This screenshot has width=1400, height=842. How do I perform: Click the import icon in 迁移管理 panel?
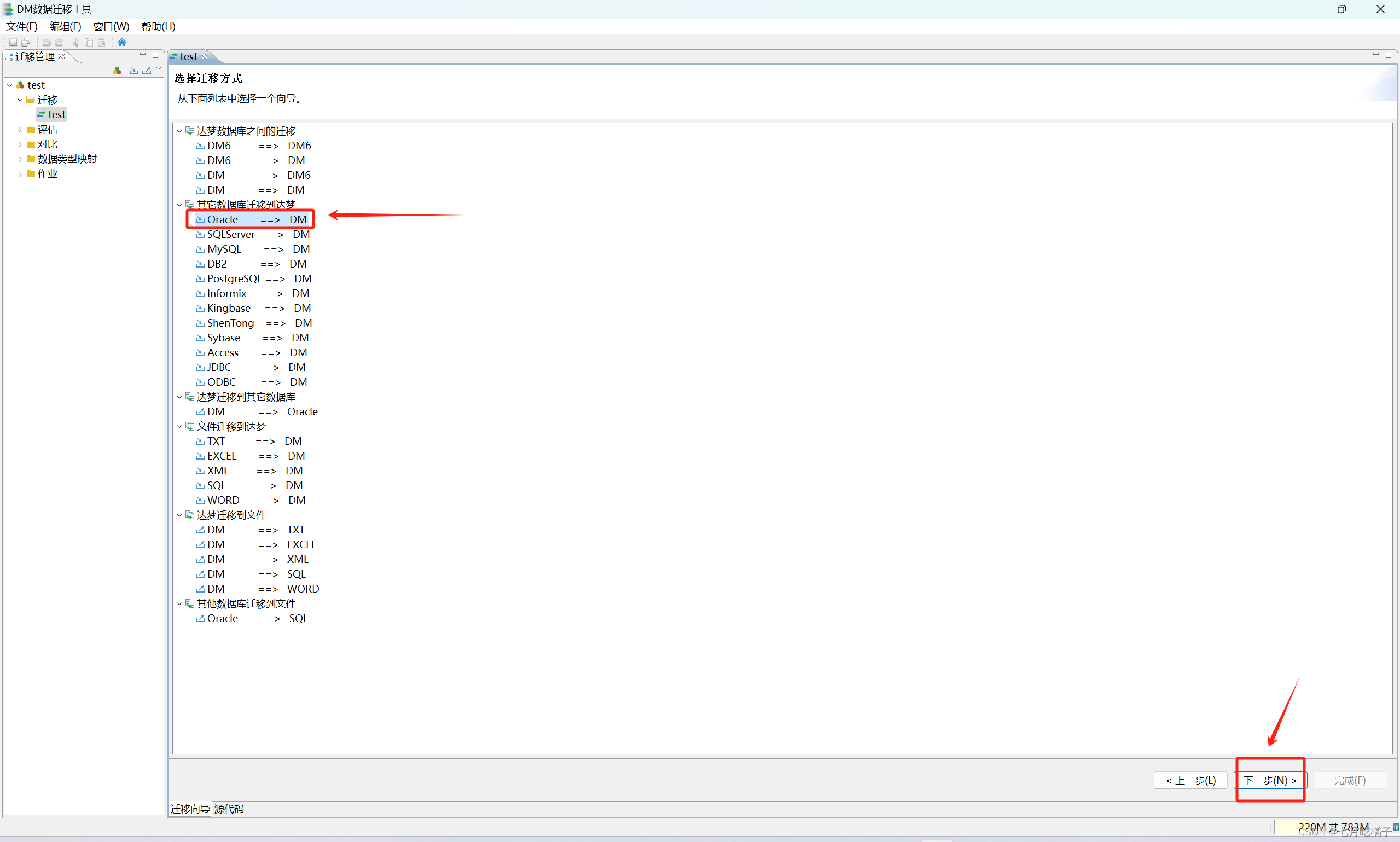[134, 71]
